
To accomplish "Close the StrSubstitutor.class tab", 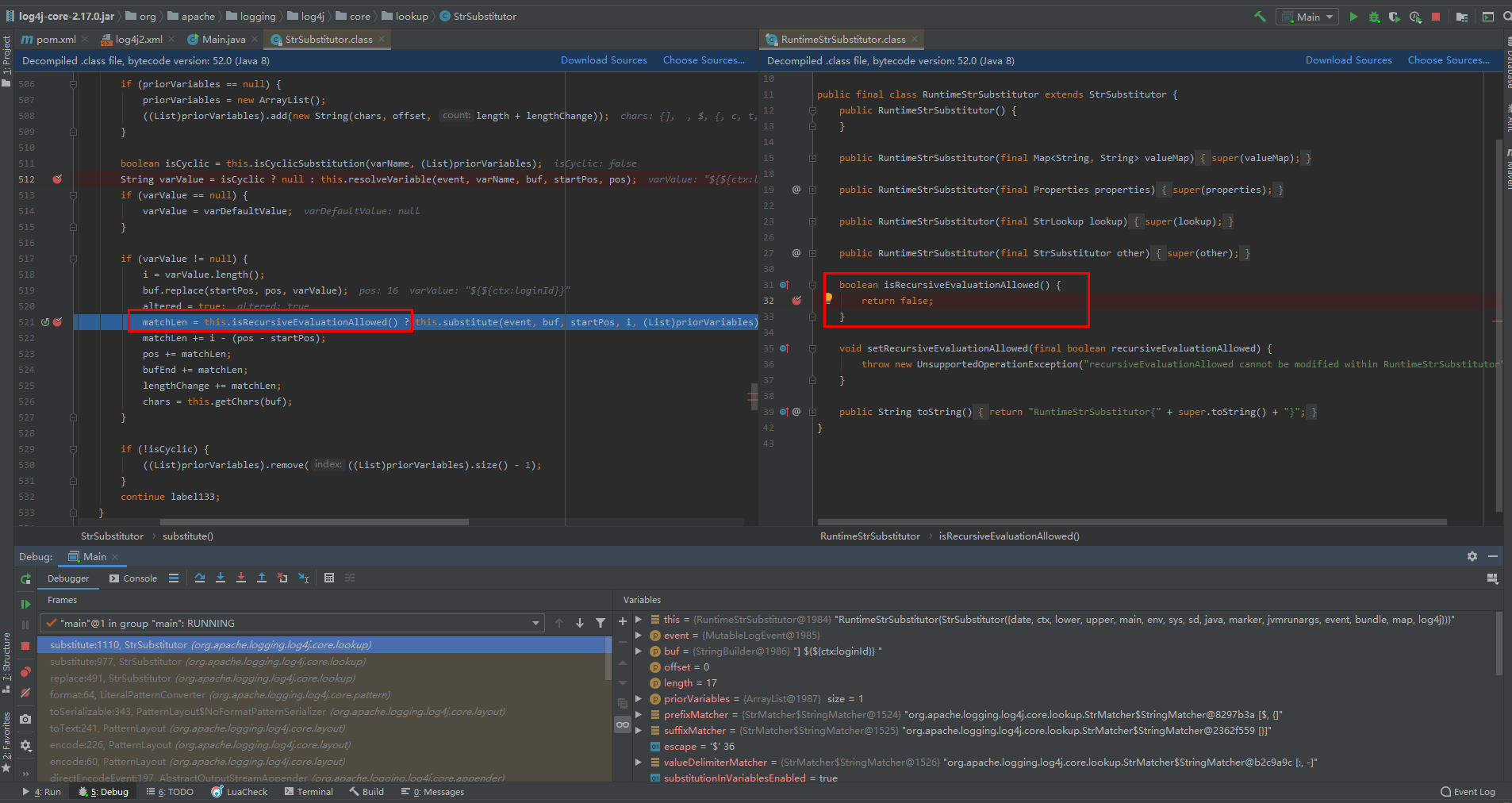I will (382, 39).
